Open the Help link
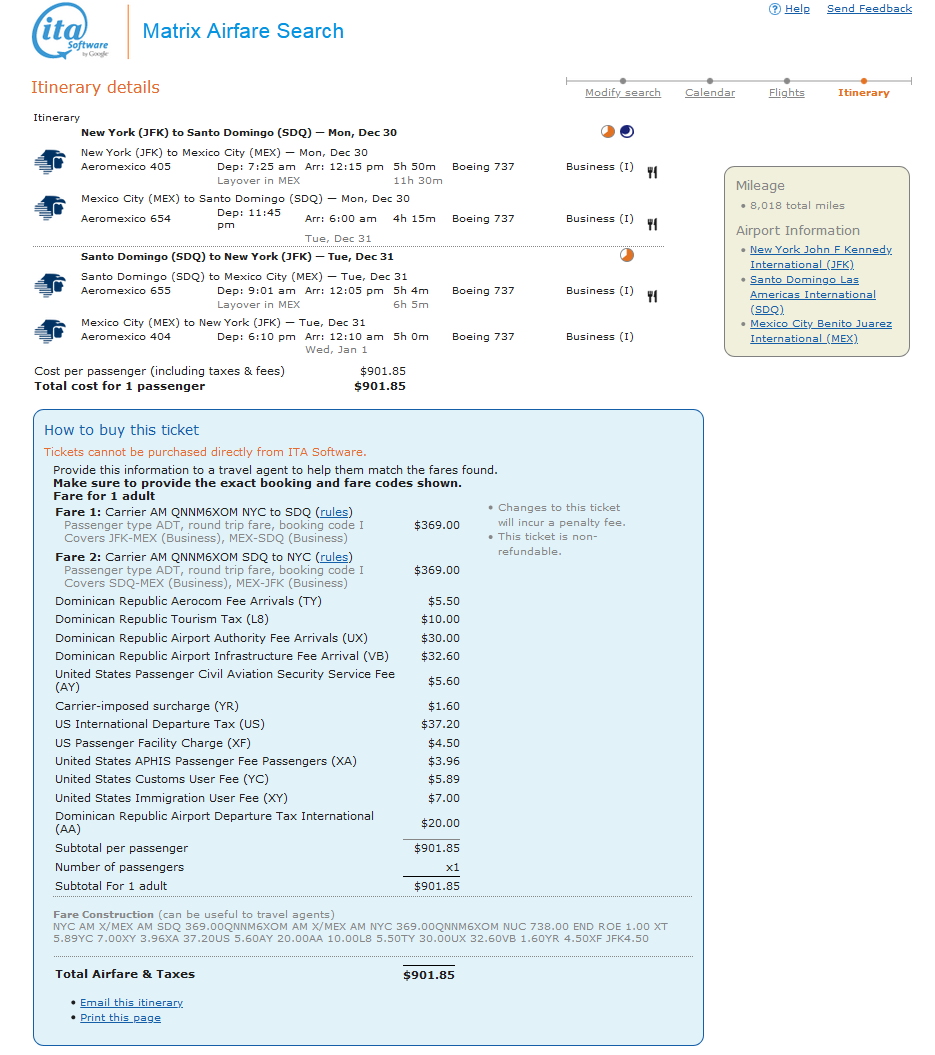Screen dimensions: 935x1055 pos(797,9)
